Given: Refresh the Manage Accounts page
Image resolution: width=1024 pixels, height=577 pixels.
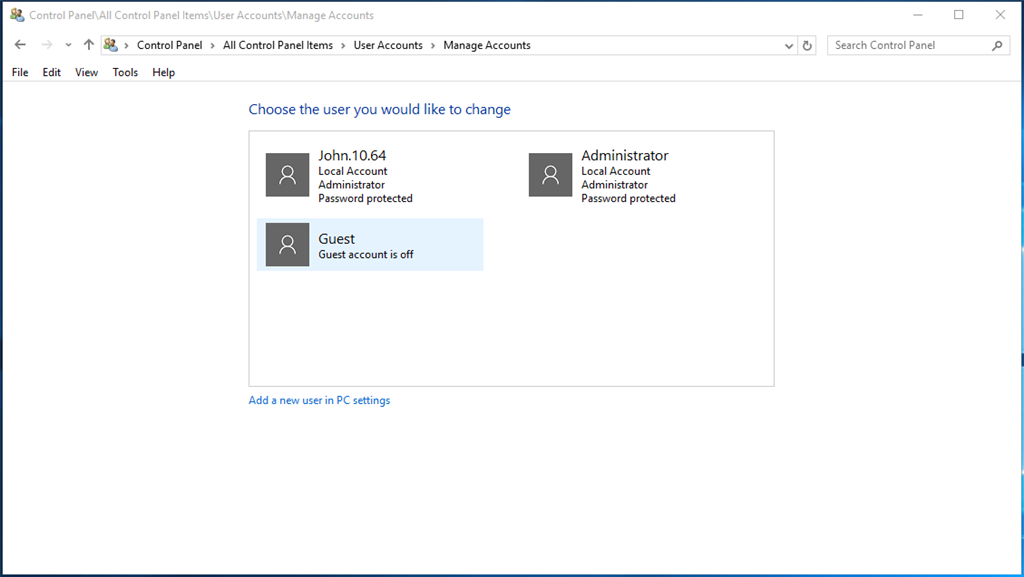Looking at the screenshot, I should click(x=807, y=46).
